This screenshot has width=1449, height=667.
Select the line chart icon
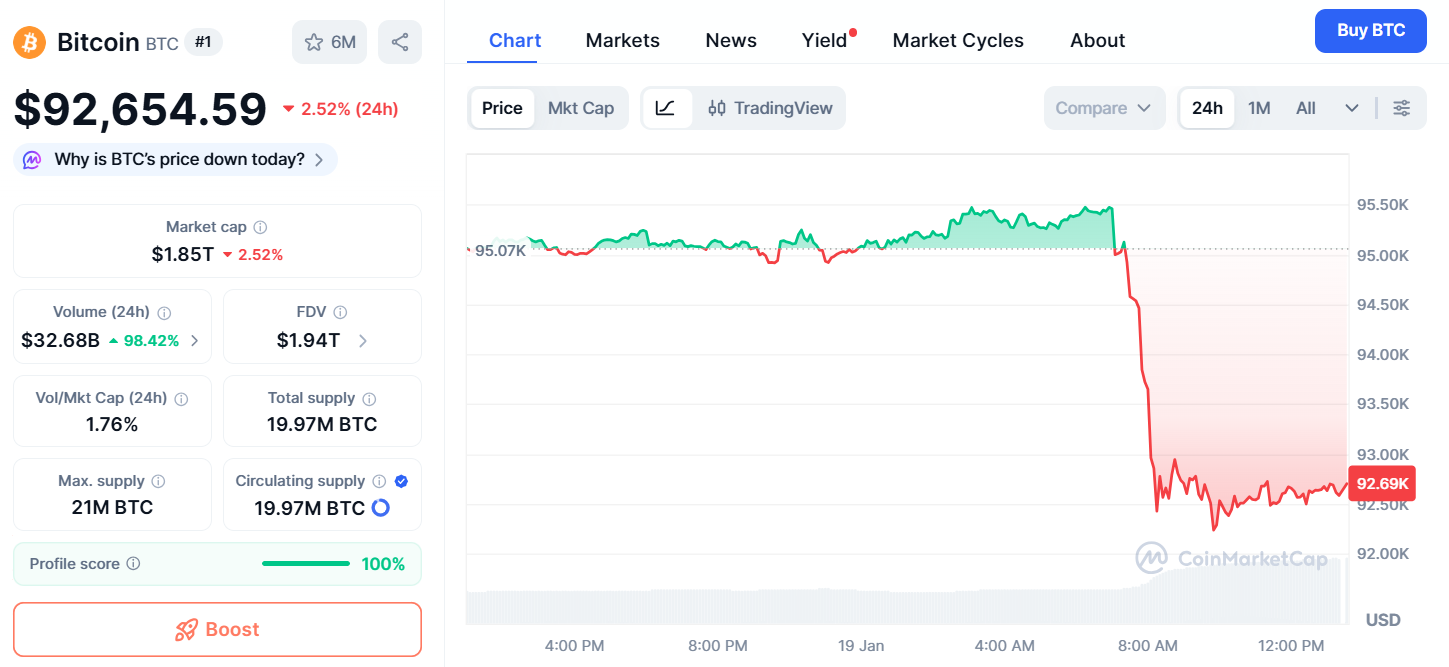666,108
